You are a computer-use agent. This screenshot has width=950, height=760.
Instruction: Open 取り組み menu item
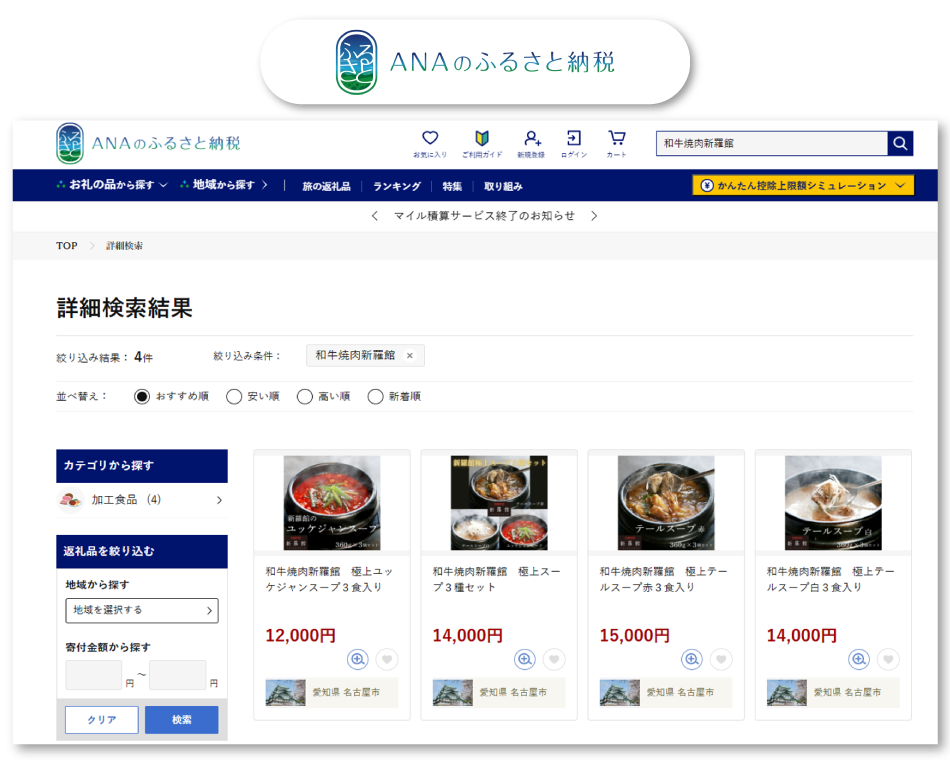[x=503, y=186]
